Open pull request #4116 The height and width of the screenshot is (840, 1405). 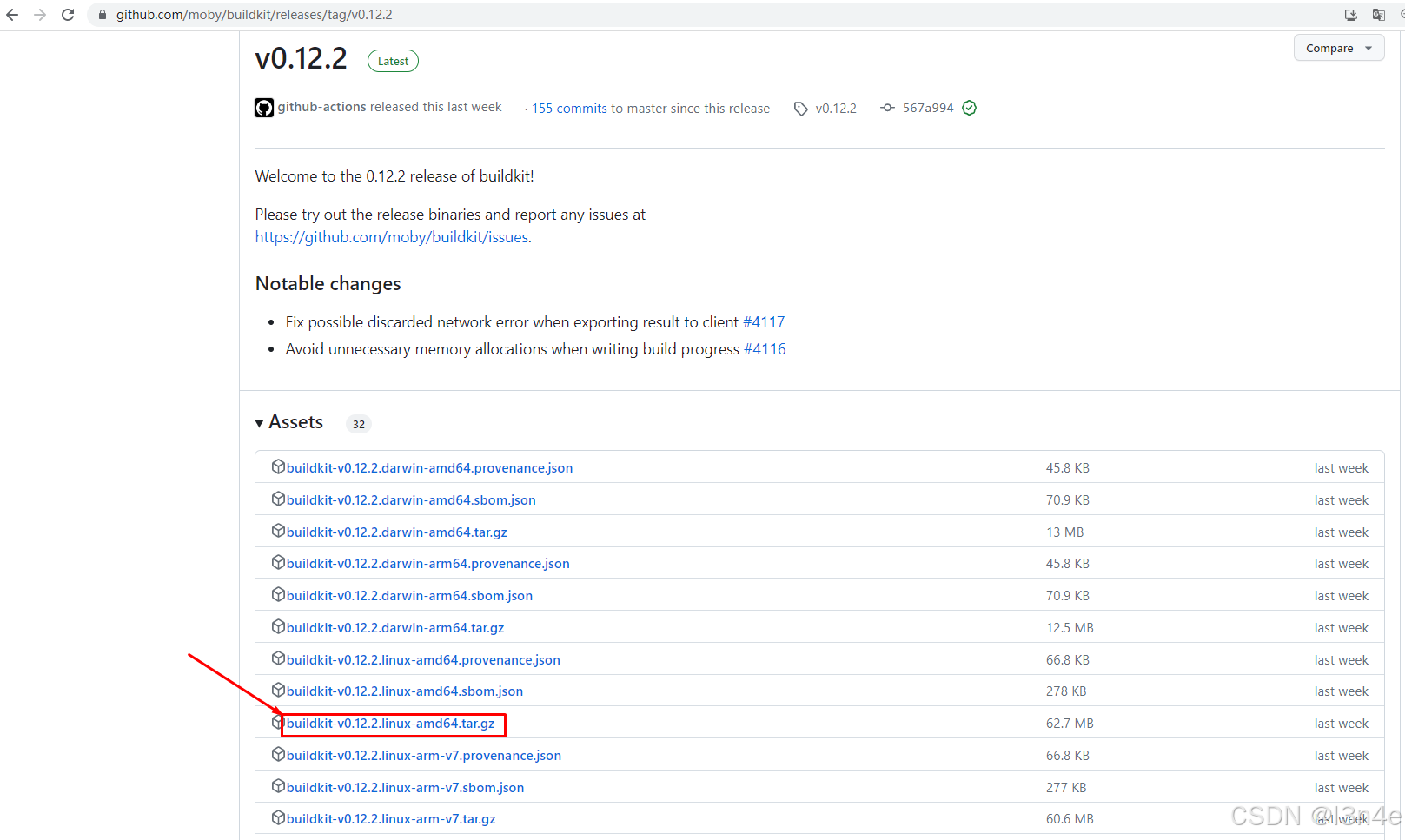click(765, 348)
